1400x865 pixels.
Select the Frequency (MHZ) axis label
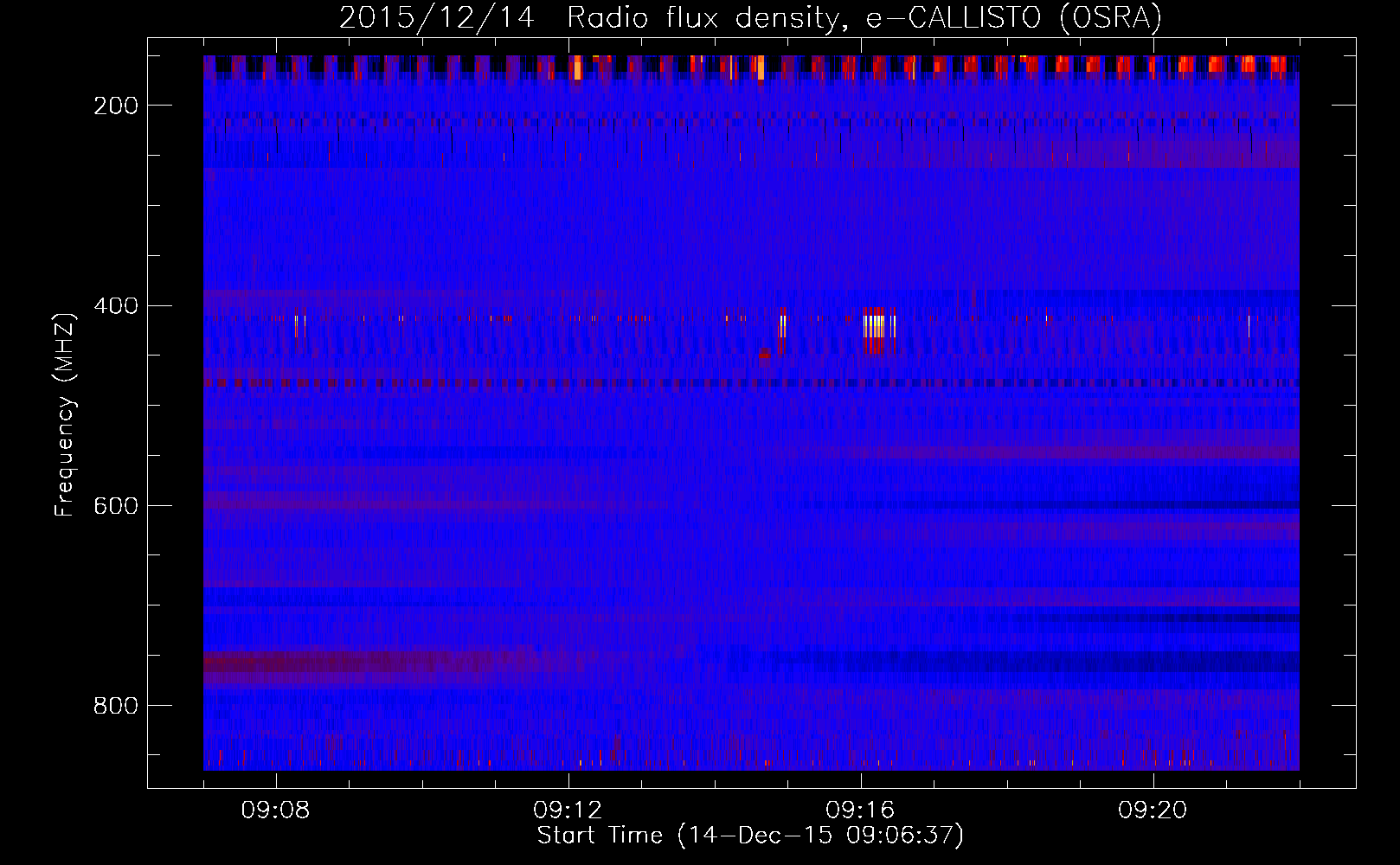[x=65, y=413]
